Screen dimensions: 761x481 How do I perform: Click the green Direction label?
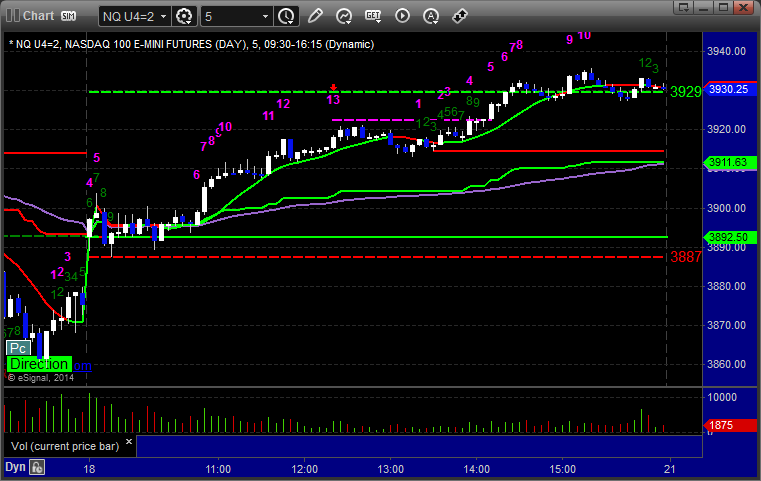[x=39, y=364]
